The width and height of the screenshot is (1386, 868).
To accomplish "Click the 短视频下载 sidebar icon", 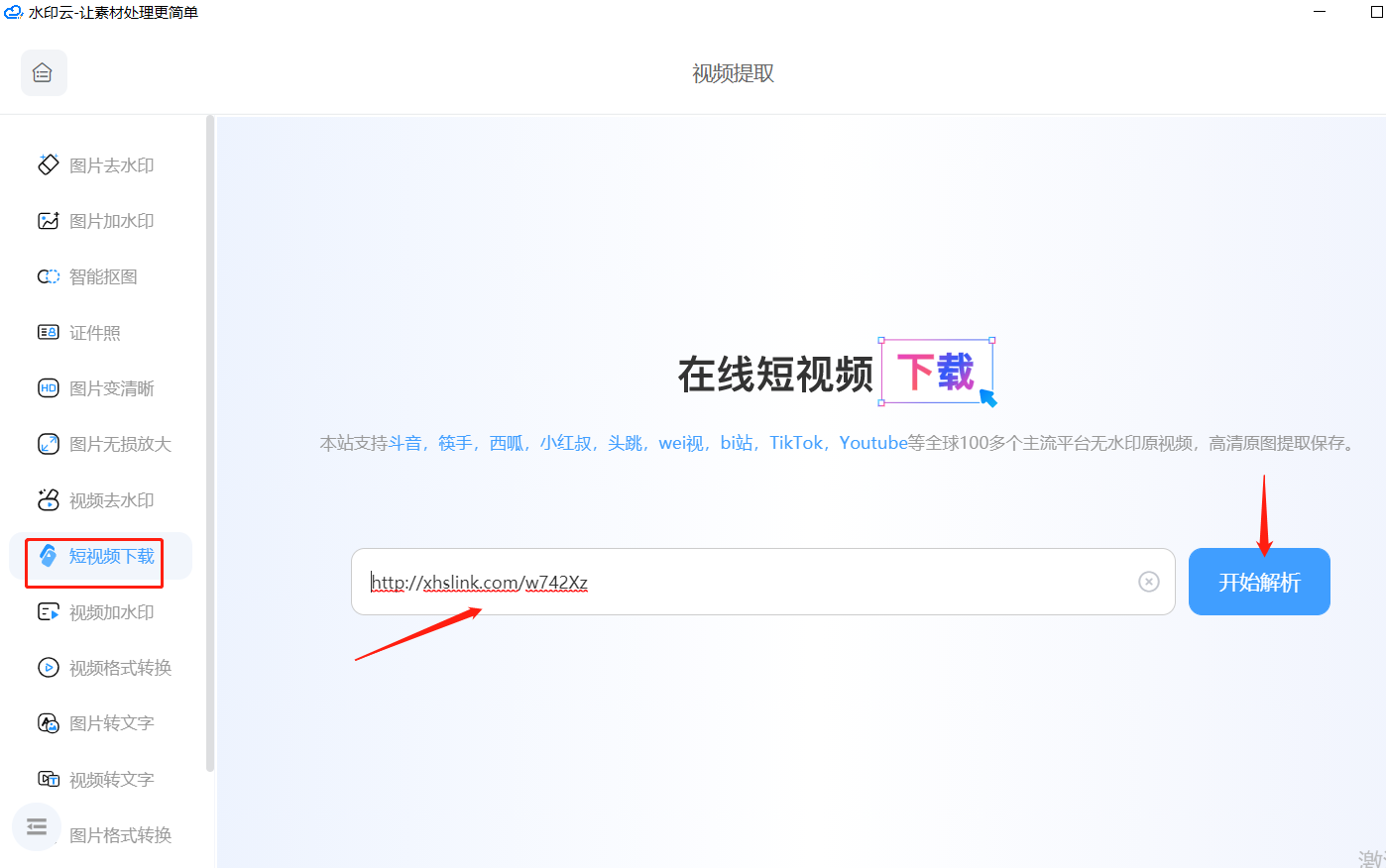I will pos(49,556).
